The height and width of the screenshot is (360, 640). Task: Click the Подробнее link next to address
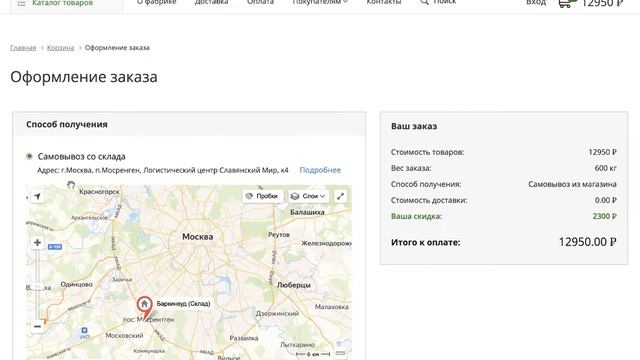click(x=320, y=170)
